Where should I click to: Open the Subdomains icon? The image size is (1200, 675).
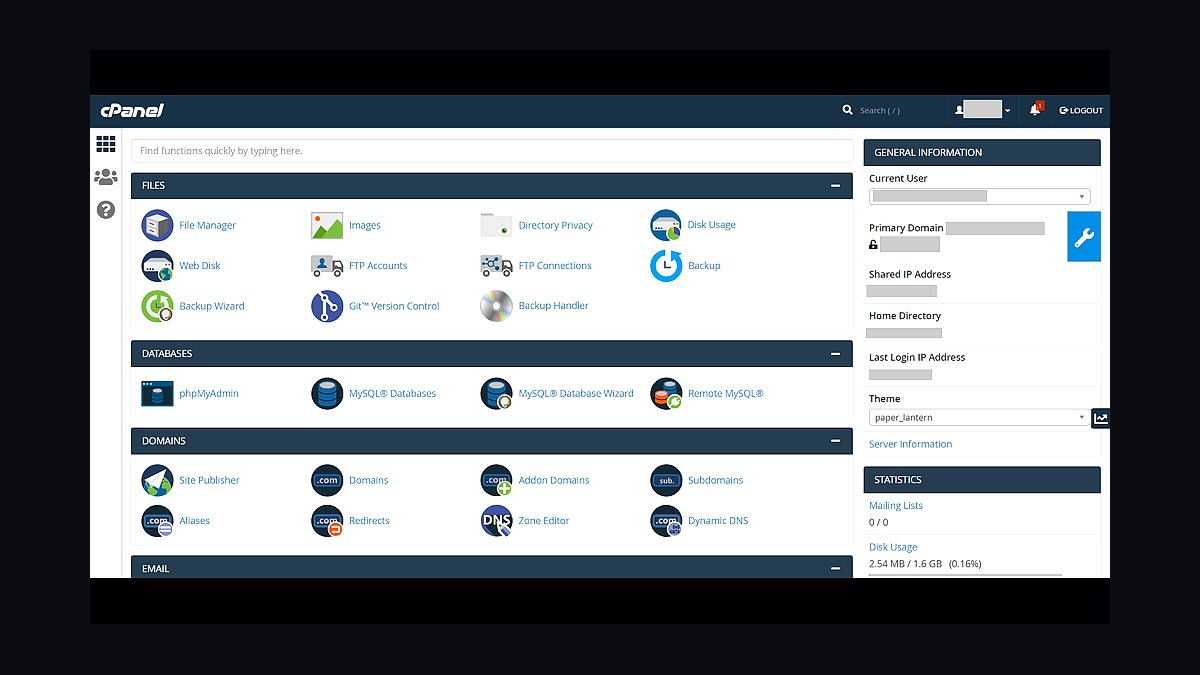tap(666, 480)
